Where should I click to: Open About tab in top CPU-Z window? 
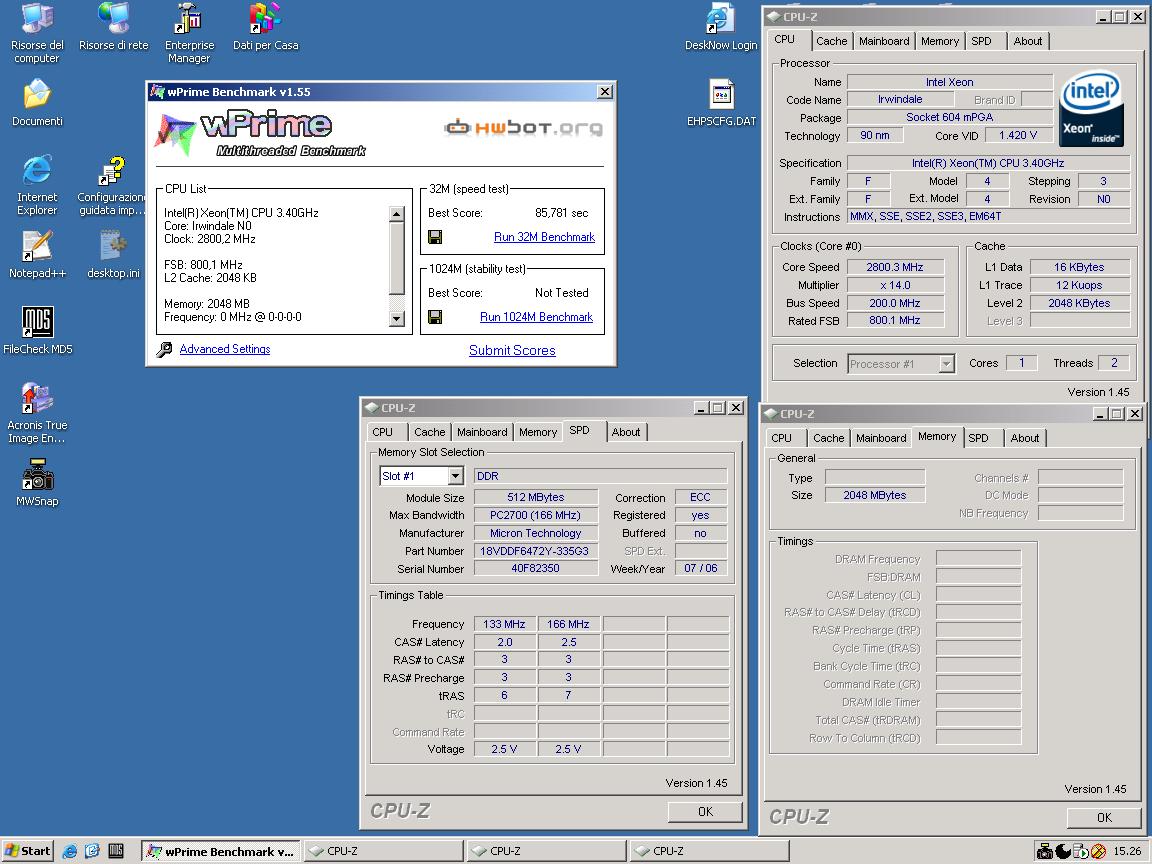point(1027,41)
